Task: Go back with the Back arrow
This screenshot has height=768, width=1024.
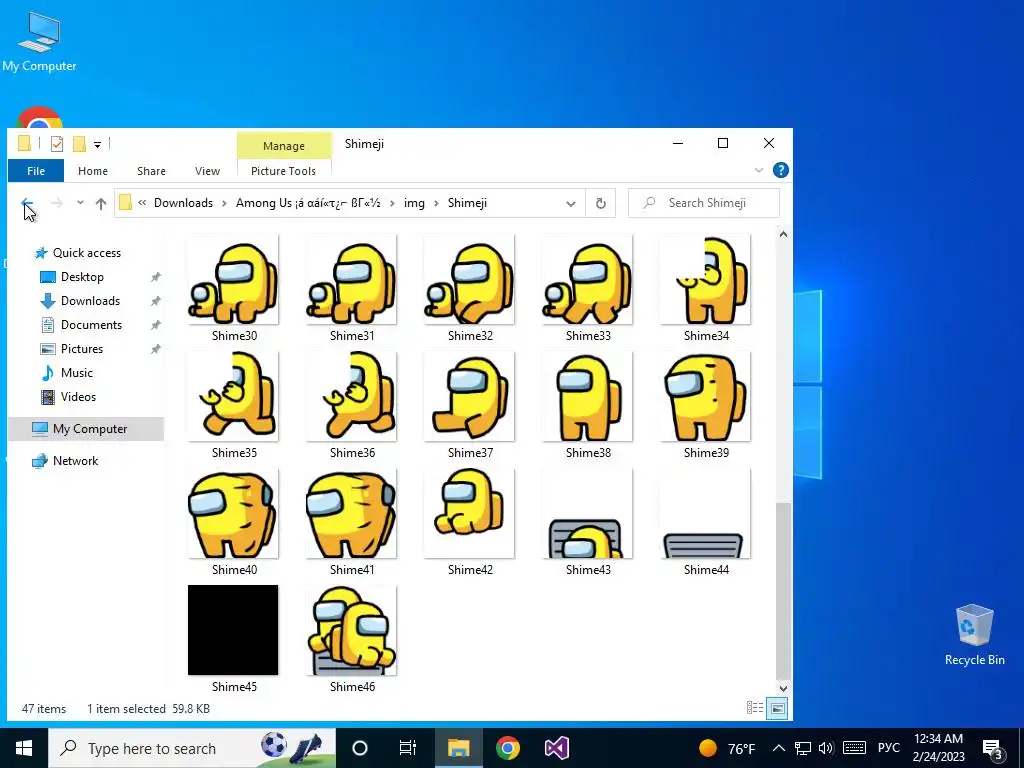Action: (27, 203)
